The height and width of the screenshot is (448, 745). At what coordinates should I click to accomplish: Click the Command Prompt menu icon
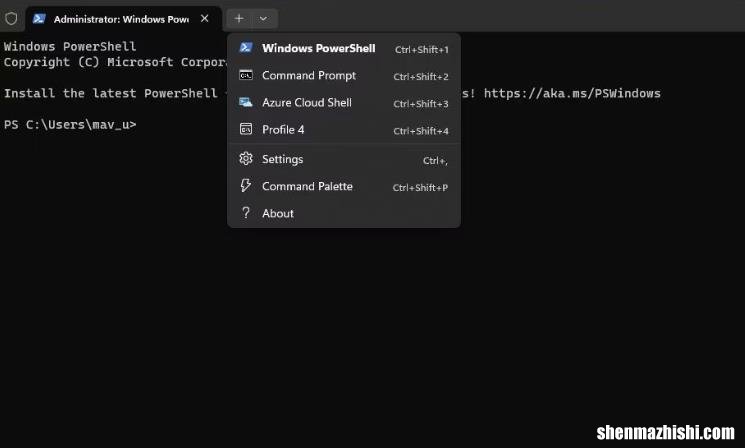click(246, 75)
